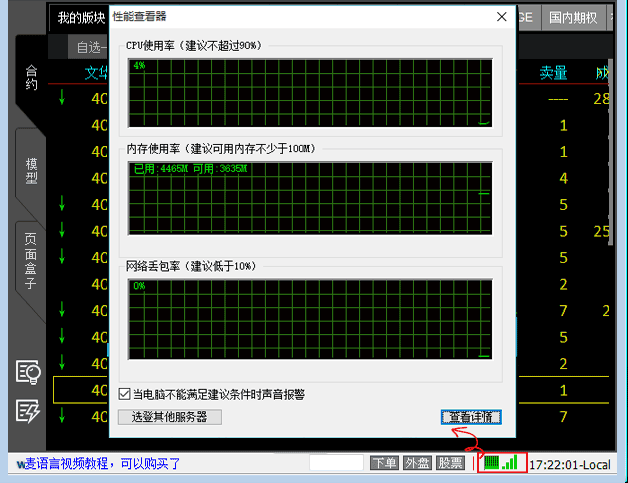Switch to the 模型 side tab

[30, 172]
